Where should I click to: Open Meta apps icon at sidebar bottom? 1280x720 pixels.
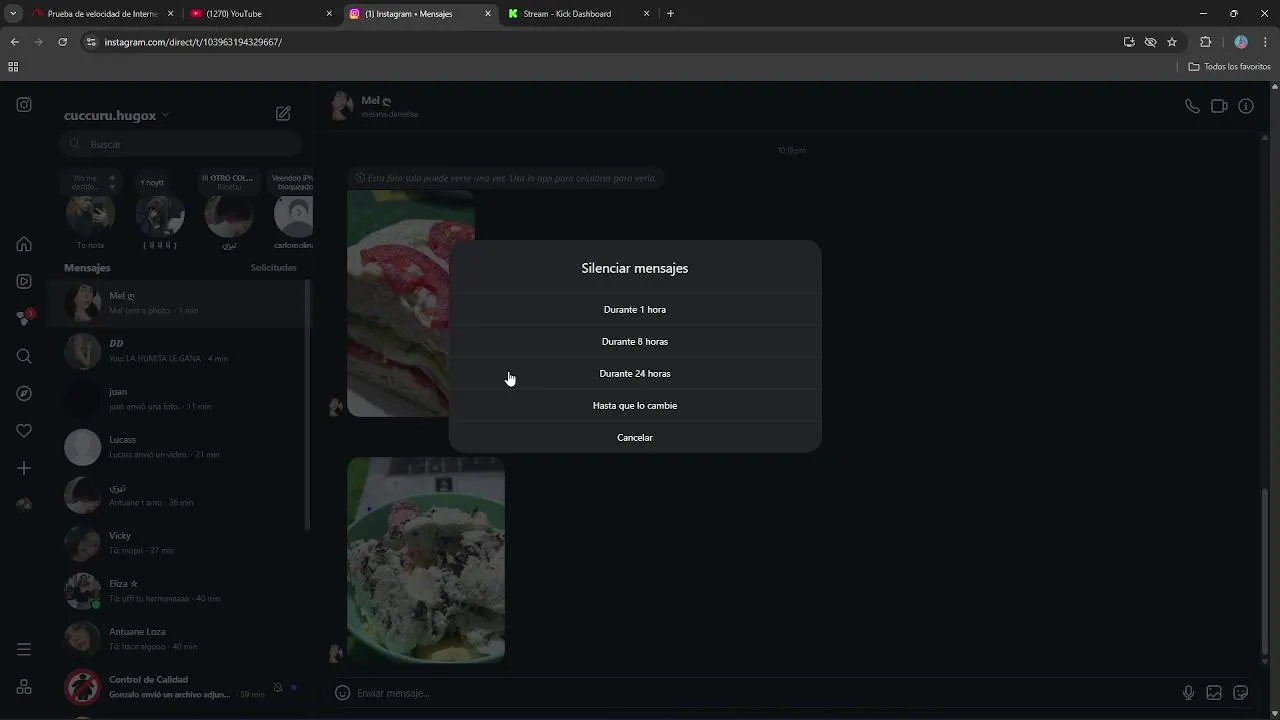[24, 687]
